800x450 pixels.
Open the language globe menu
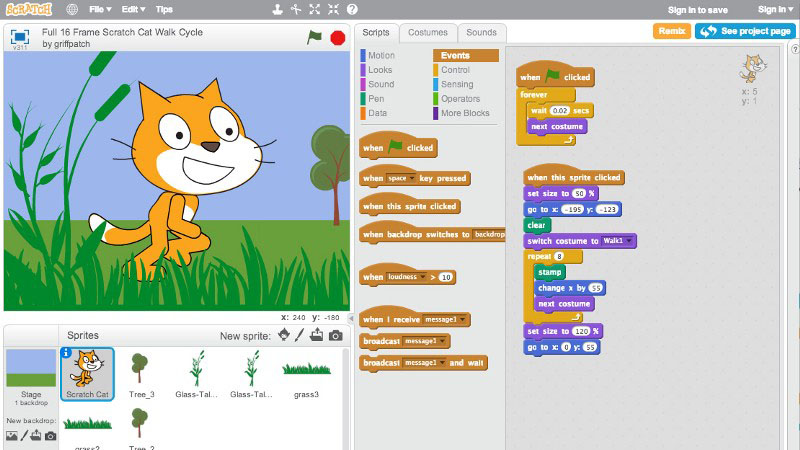click(72, 9)
